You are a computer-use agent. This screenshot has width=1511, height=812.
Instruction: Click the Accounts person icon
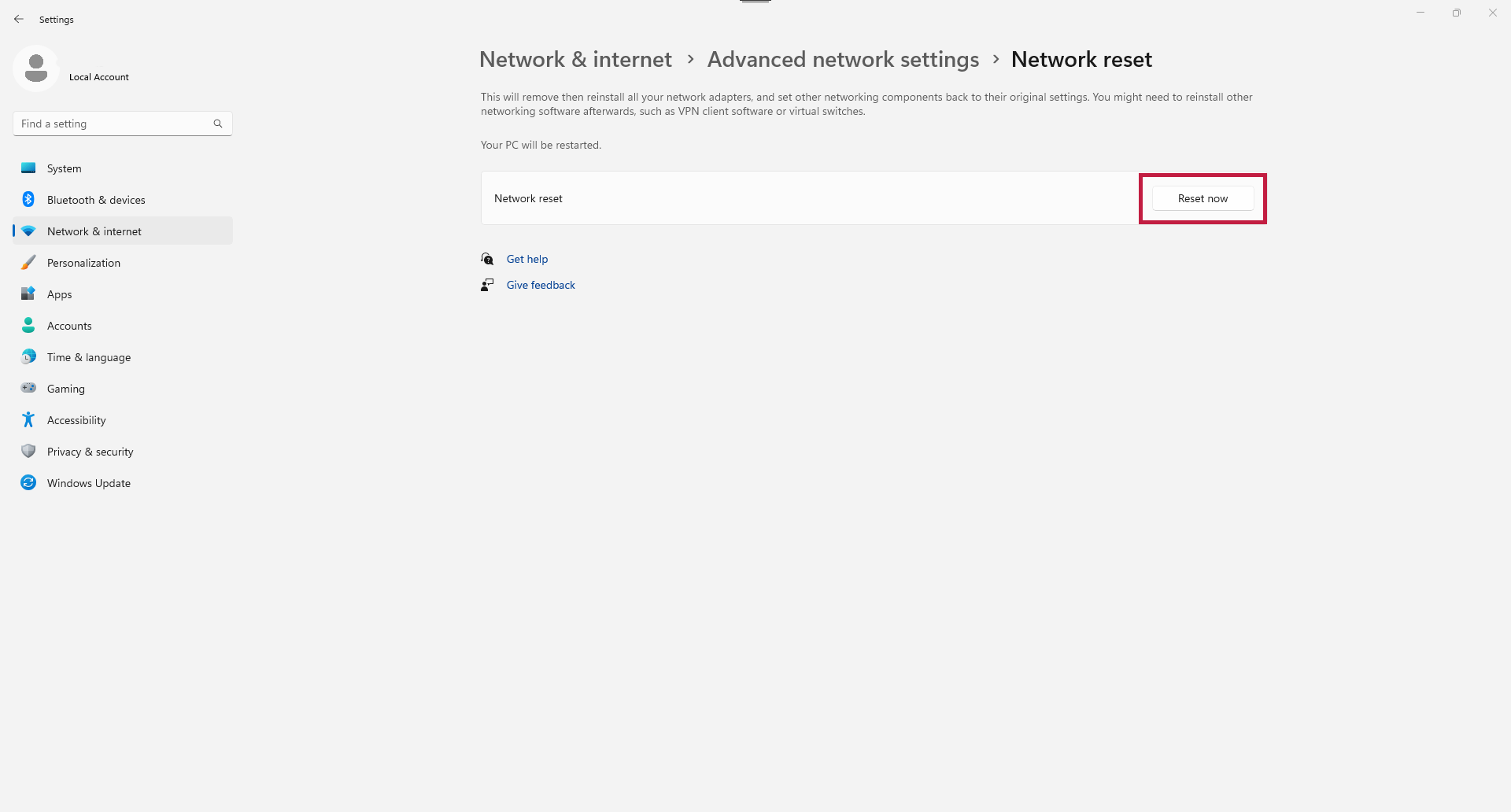(28, 326)
